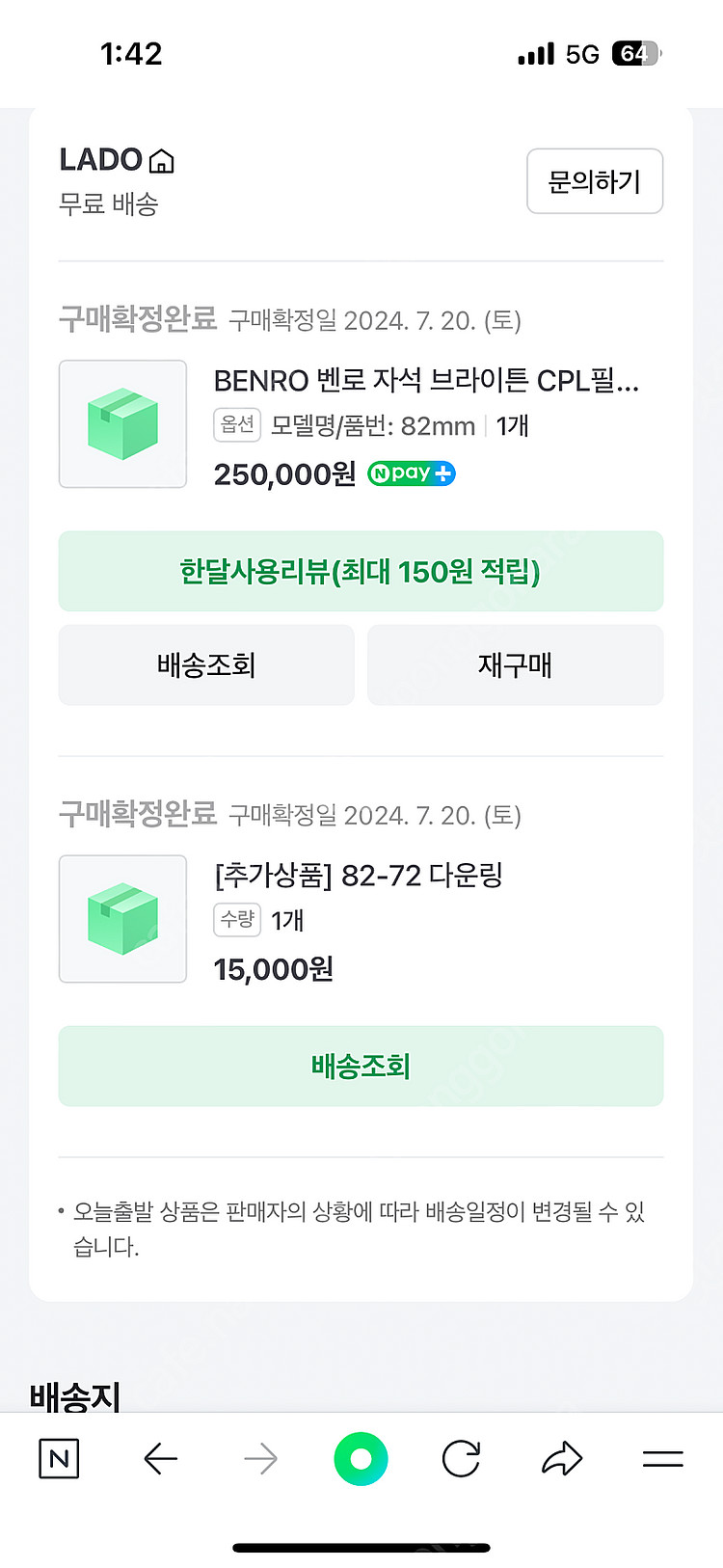Go forward with the right arrow
Image resolution: width=723 pixels, height=1568 pixels.
[x=260, y=1458]
